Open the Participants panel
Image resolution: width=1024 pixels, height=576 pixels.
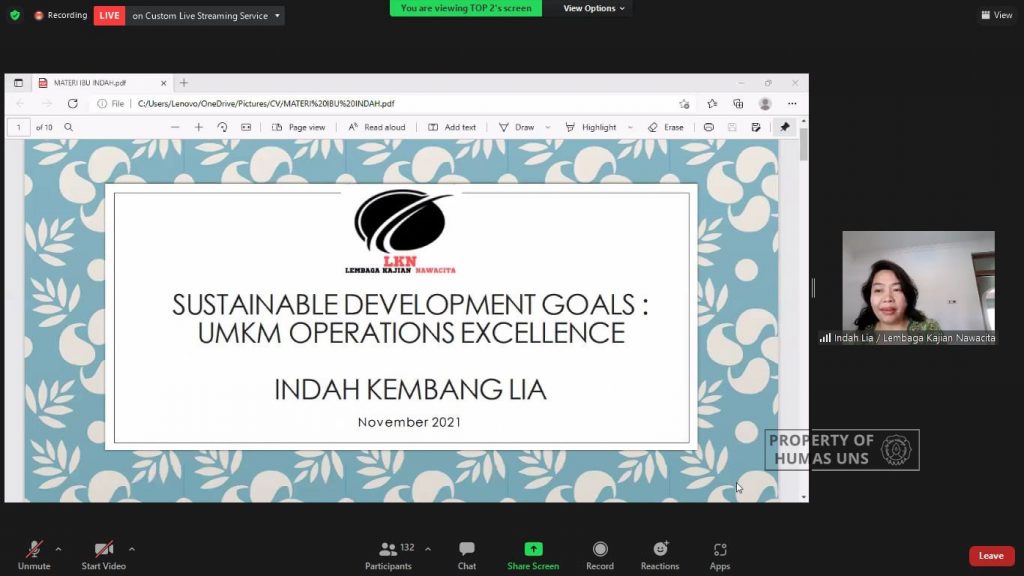389,556
